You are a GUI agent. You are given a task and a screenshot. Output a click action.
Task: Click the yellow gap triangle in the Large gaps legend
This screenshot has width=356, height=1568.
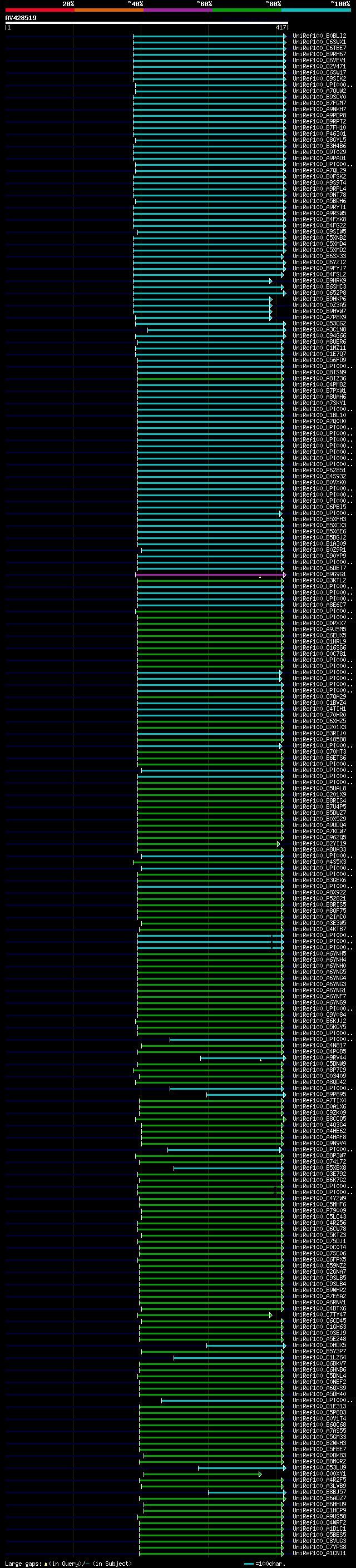46,1563
